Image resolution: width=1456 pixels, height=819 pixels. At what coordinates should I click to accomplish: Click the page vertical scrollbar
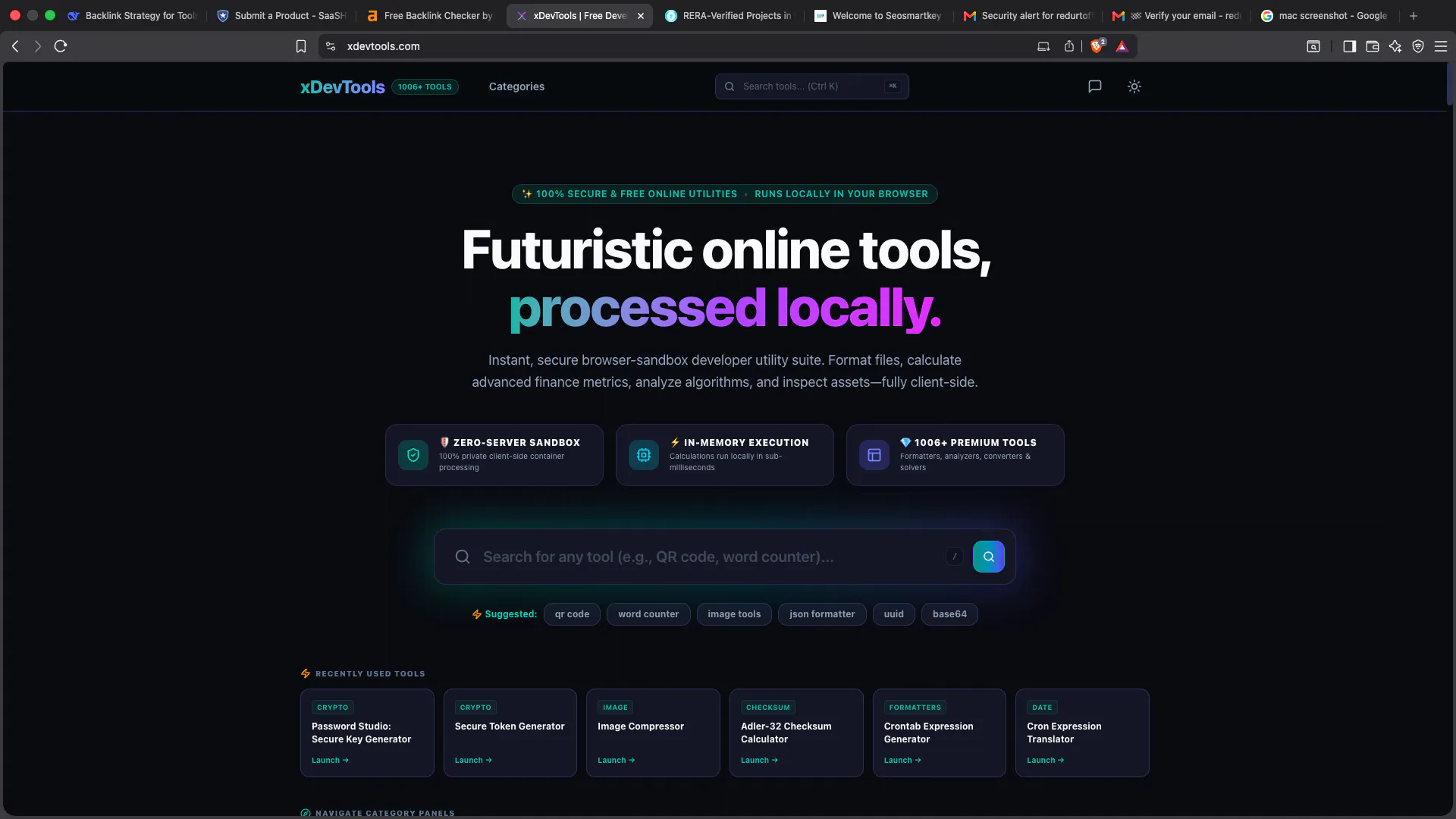point(1450,83)
